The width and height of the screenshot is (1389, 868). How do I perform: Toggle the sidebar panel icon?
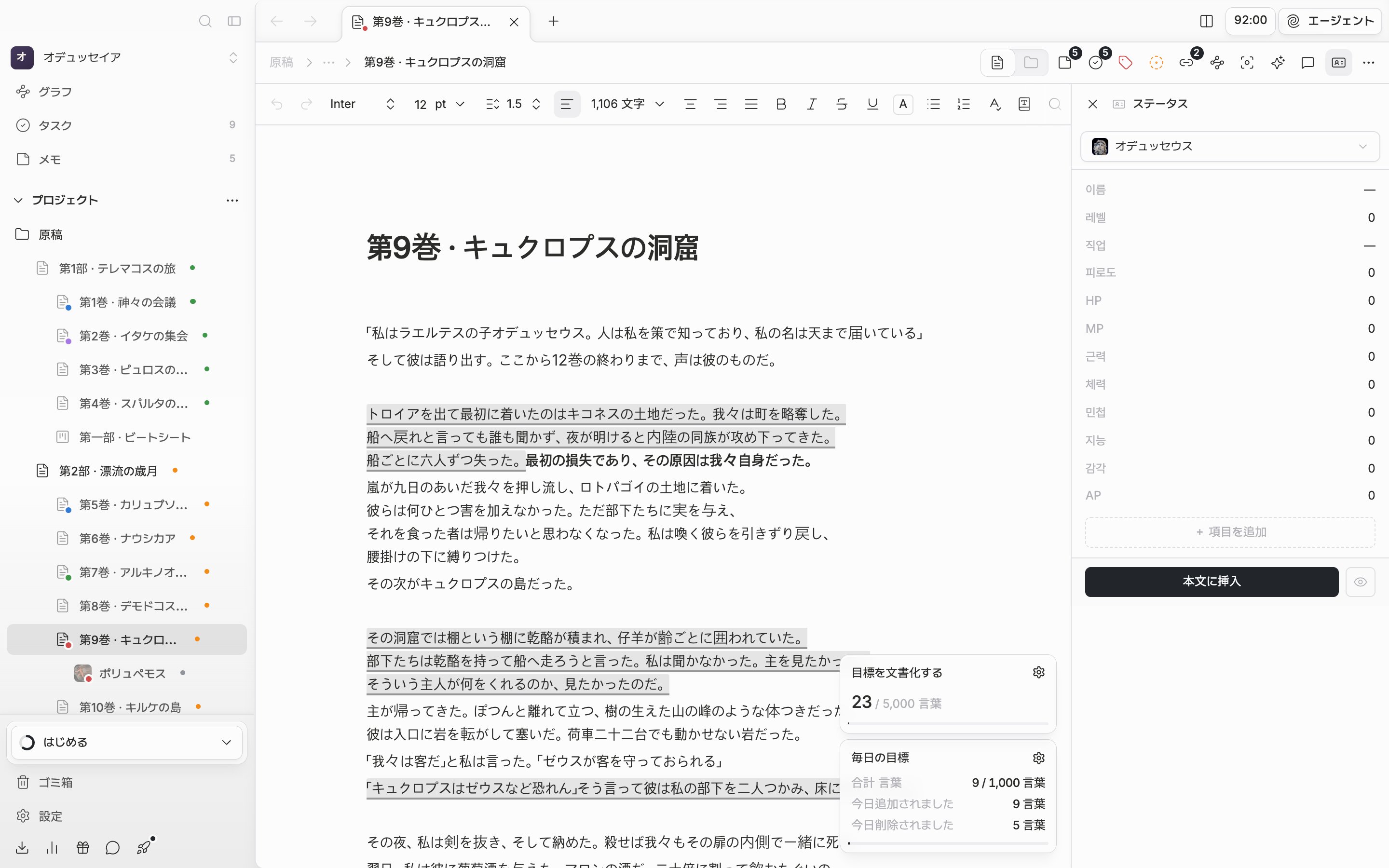(x=234, y=21)
